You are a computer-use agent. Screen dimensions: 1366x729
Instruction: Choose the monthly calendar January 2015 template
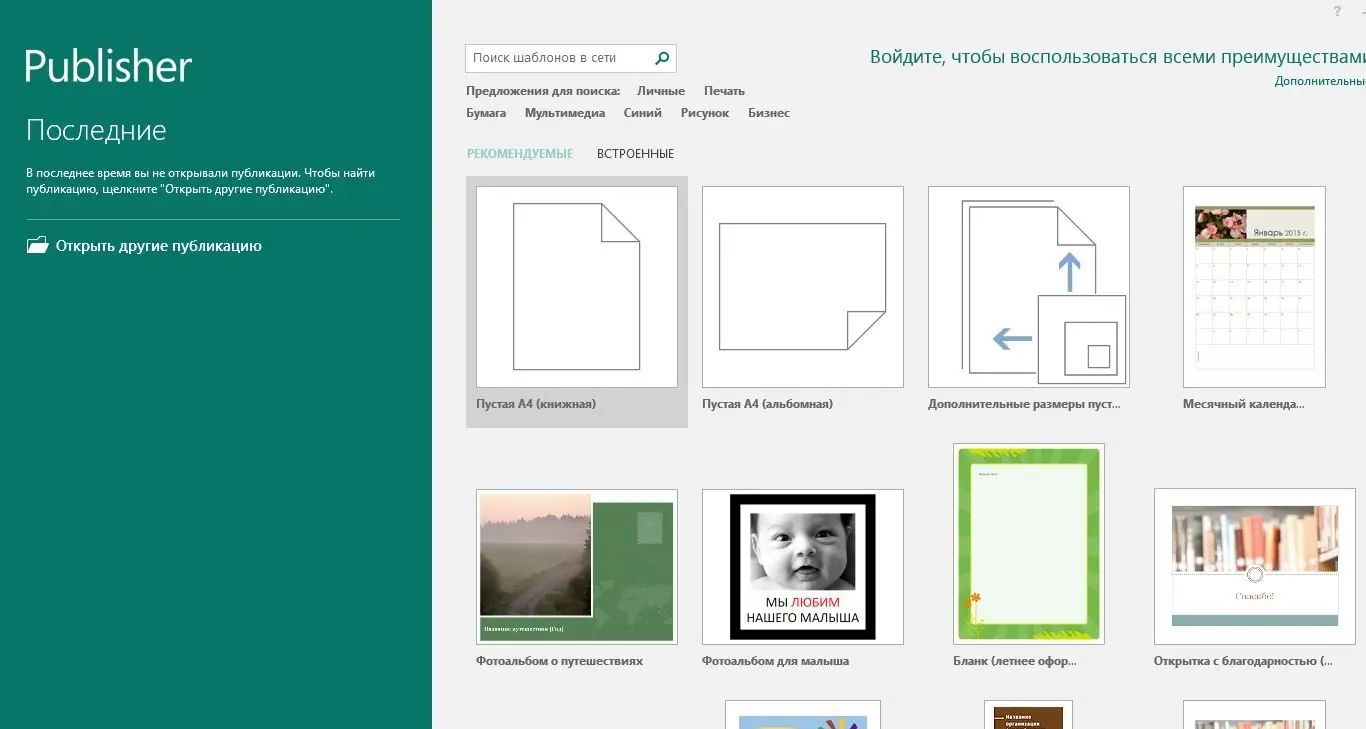1254,287
